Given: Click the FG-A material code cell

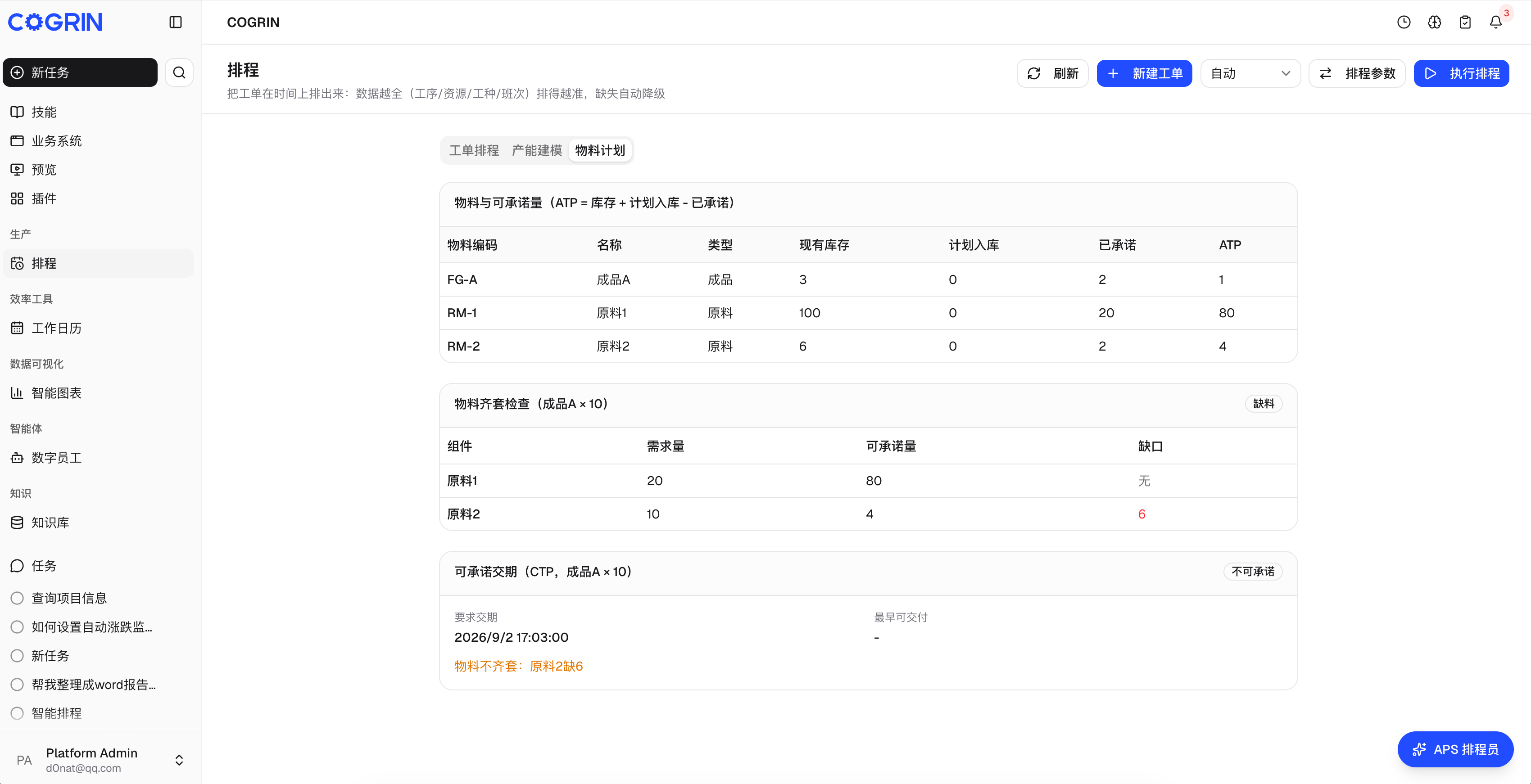Looking at the screenshot, I should click(x=462, y=280).
